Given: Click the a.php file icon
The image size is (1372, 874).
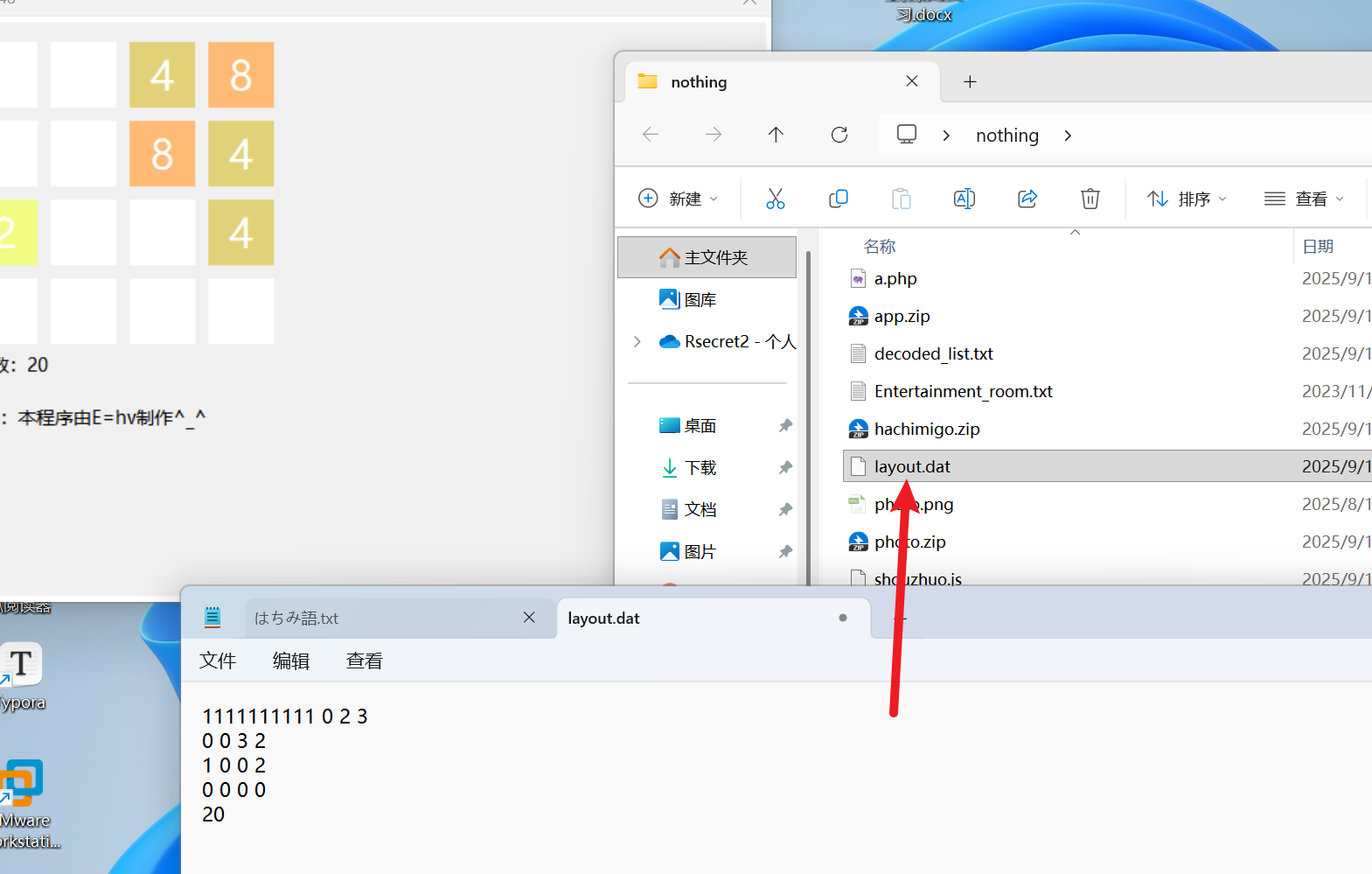Looking at the screenshot, I should (x=859, y=278).
